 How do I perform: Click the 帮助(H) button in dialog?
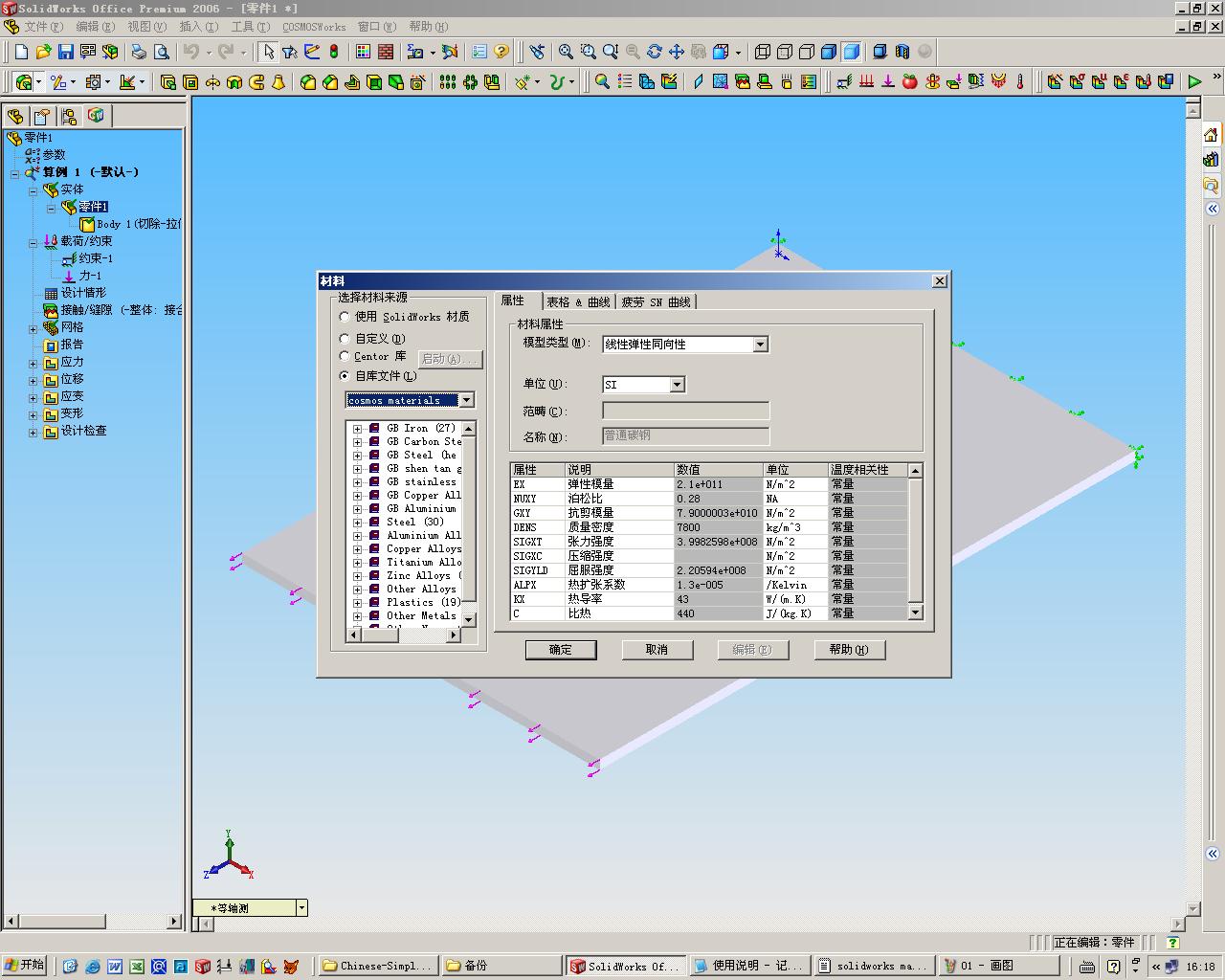pyautogui.click(x=850, y=650)
